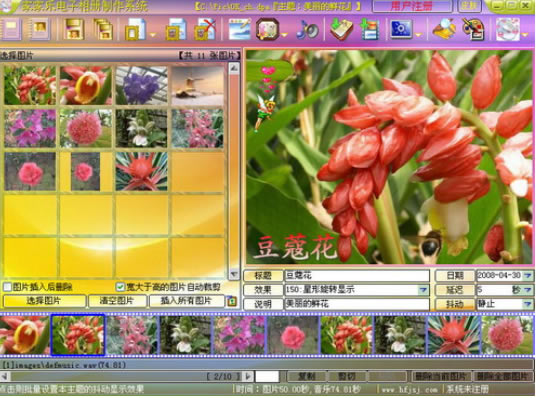The height and width of the screenshot is (398, 536).
Task: Click the 清空图片 button
Action: point(117,301)
